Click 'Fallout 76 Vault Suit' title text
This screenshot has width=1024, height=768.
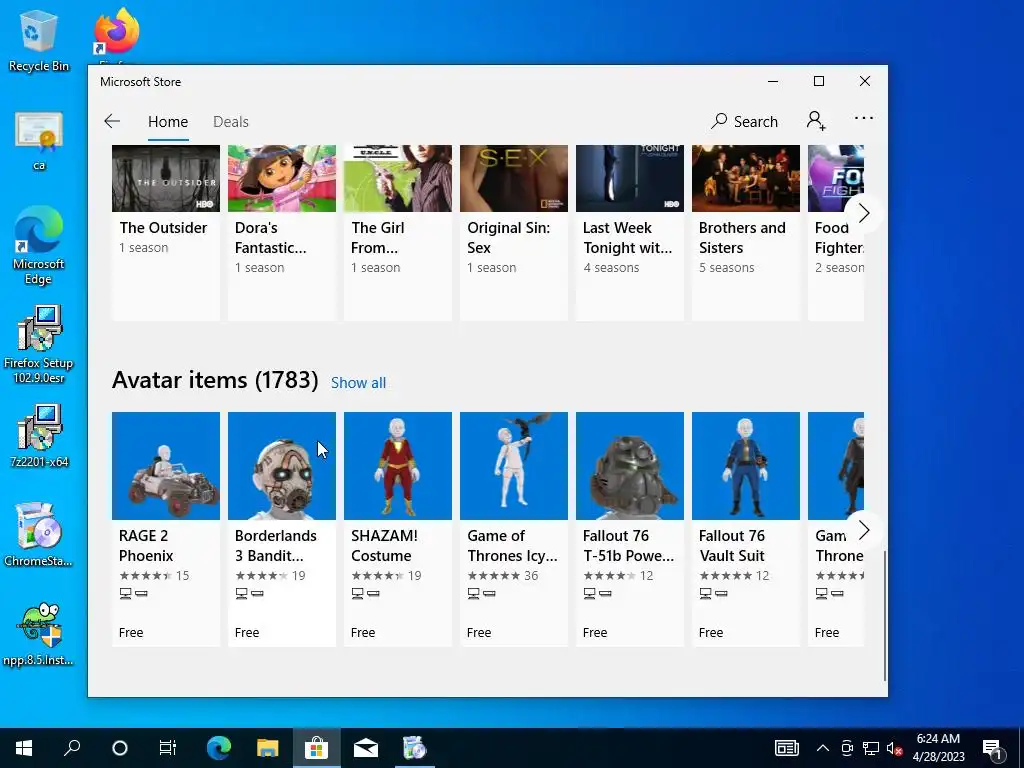tap(731, 545)
